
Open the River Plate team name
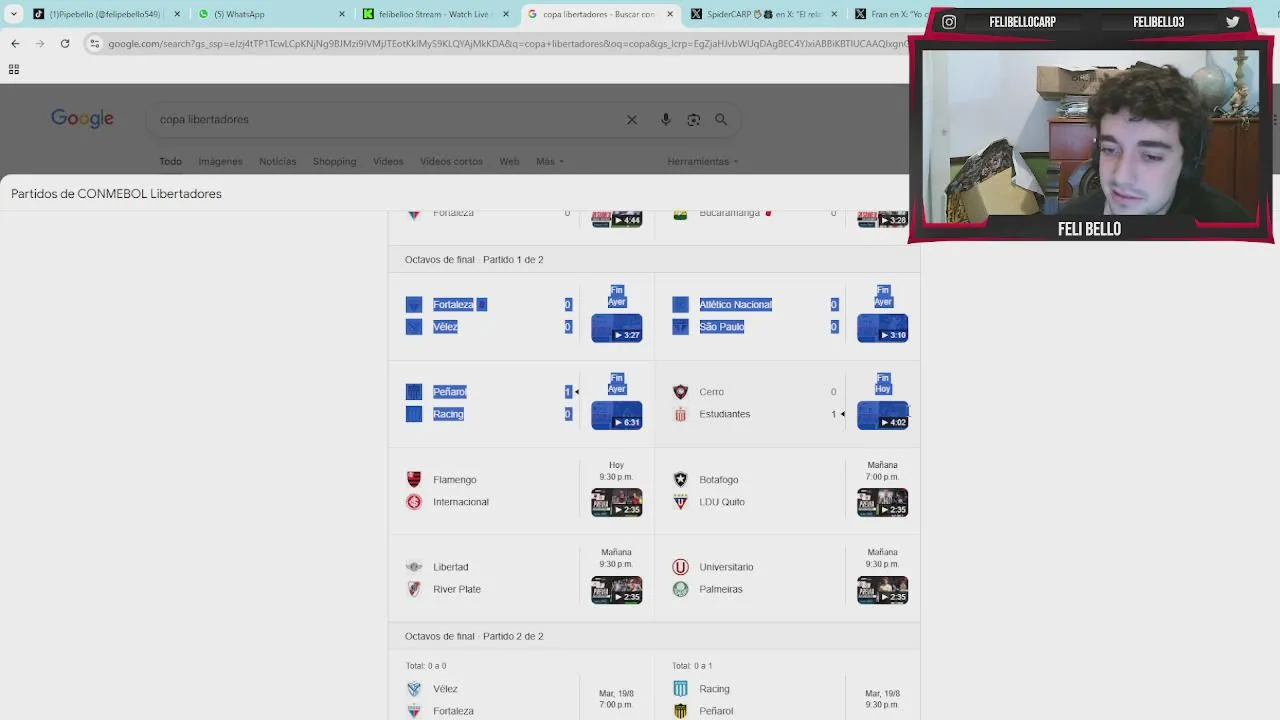coord(457,589)
